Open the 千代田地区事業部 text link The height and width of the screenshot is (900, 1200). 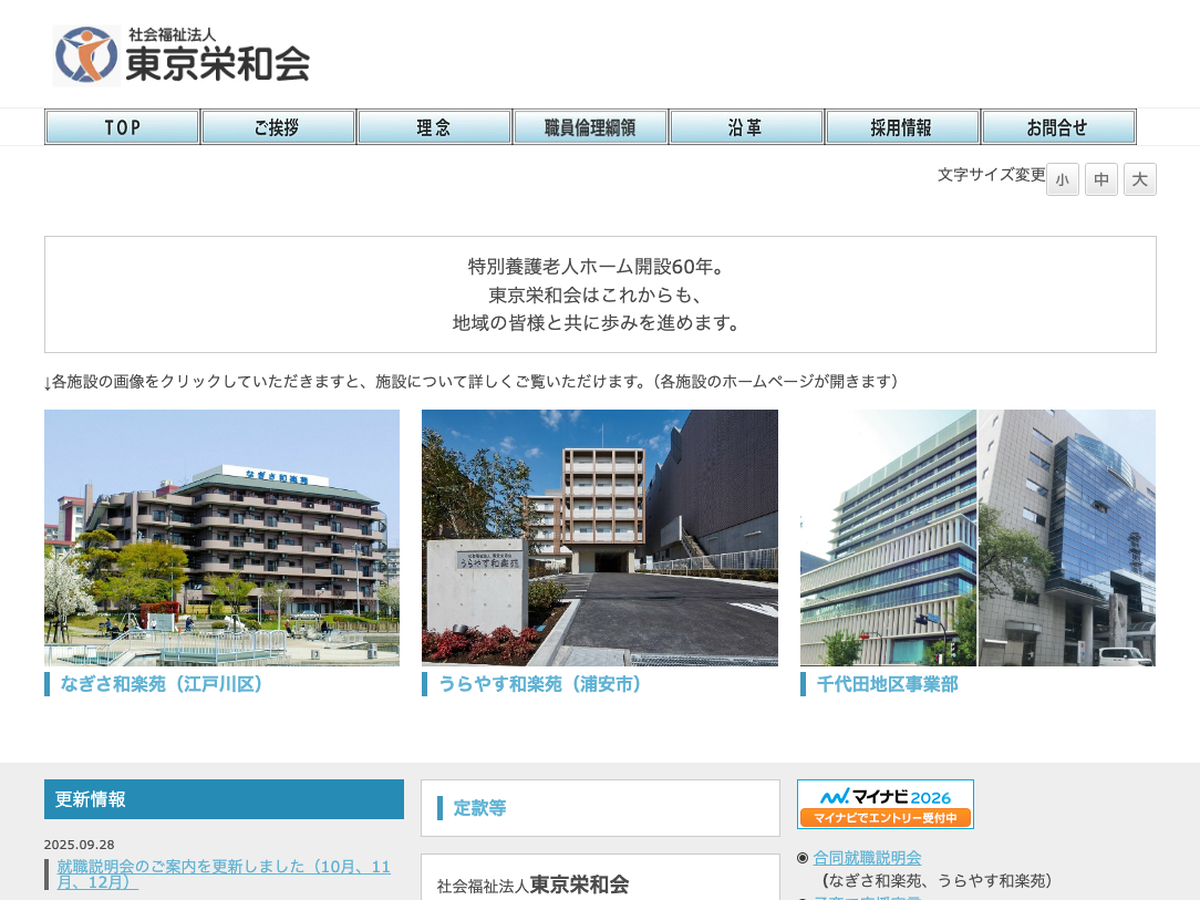(887, 685)
